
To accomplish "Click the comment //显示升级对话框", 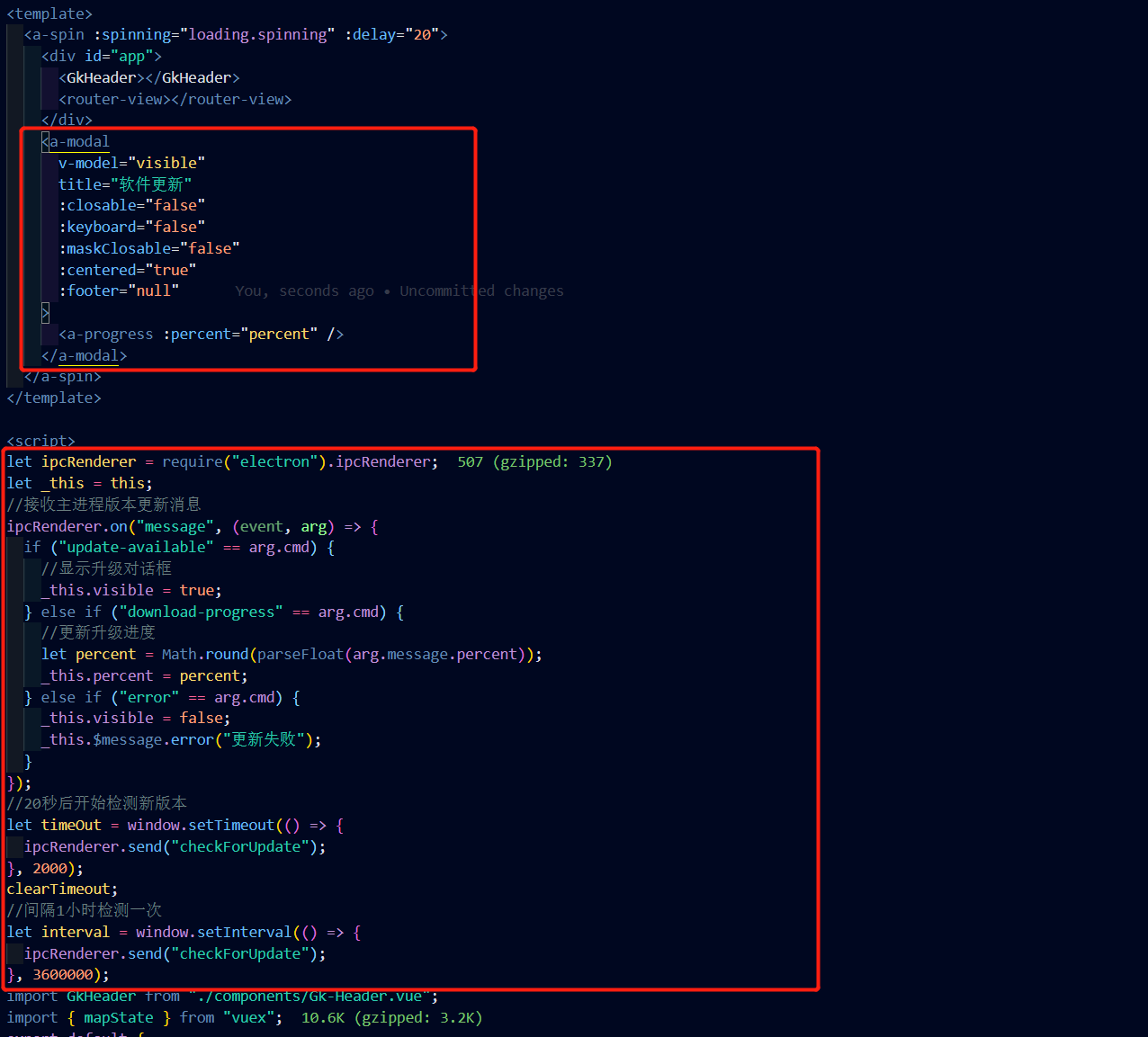I will [106, 569].
